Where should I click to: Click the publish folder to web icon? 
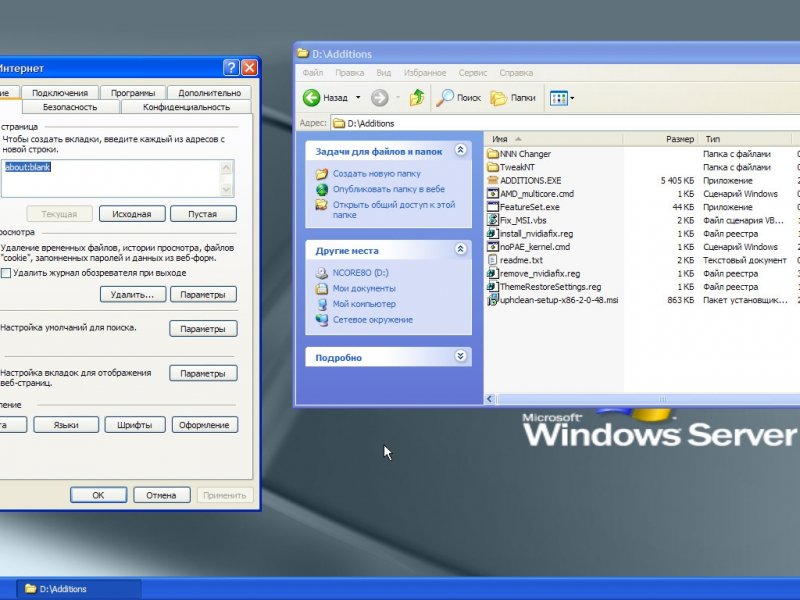(x=321, y=189)
